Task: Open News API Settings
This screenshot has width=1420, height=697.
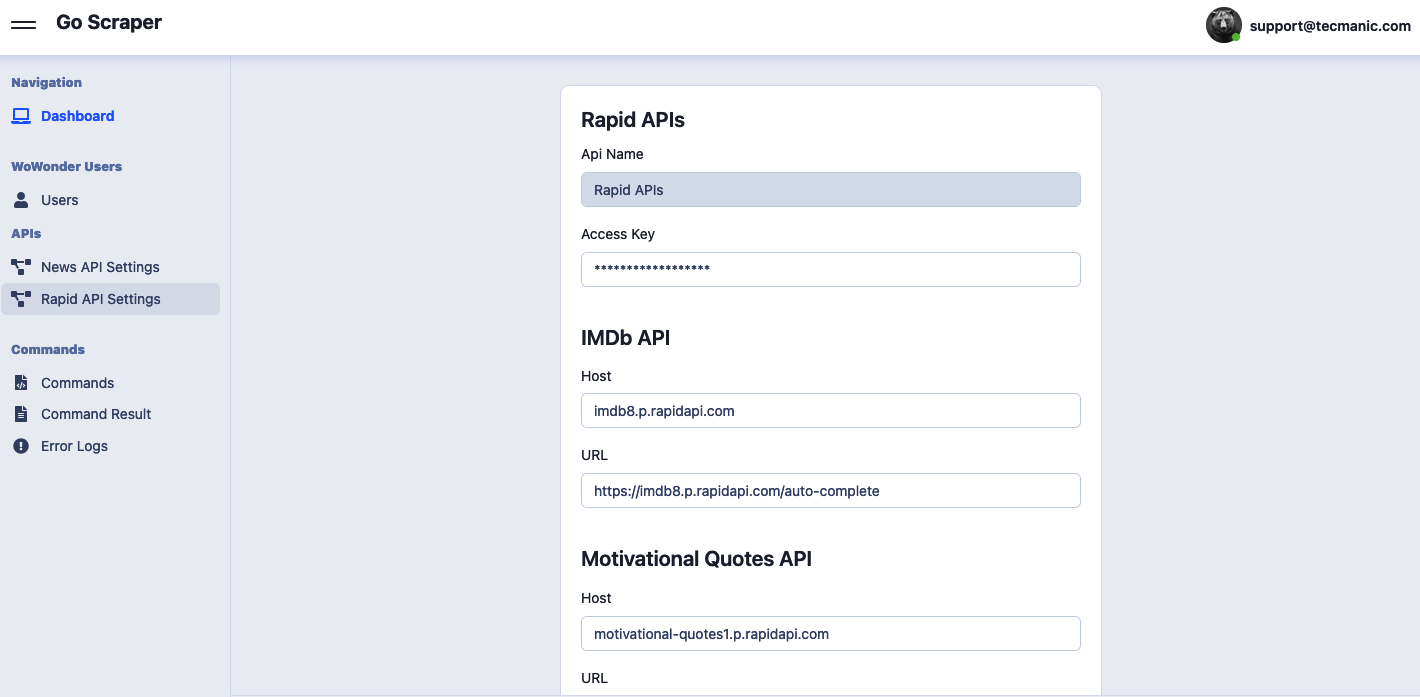Action: coord(100,267)
